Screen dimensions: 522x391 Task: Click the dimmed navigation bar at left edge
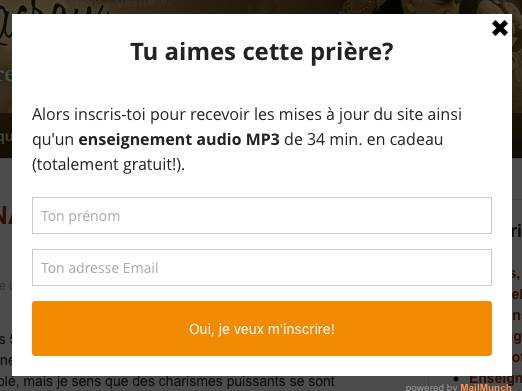[6, 135]
